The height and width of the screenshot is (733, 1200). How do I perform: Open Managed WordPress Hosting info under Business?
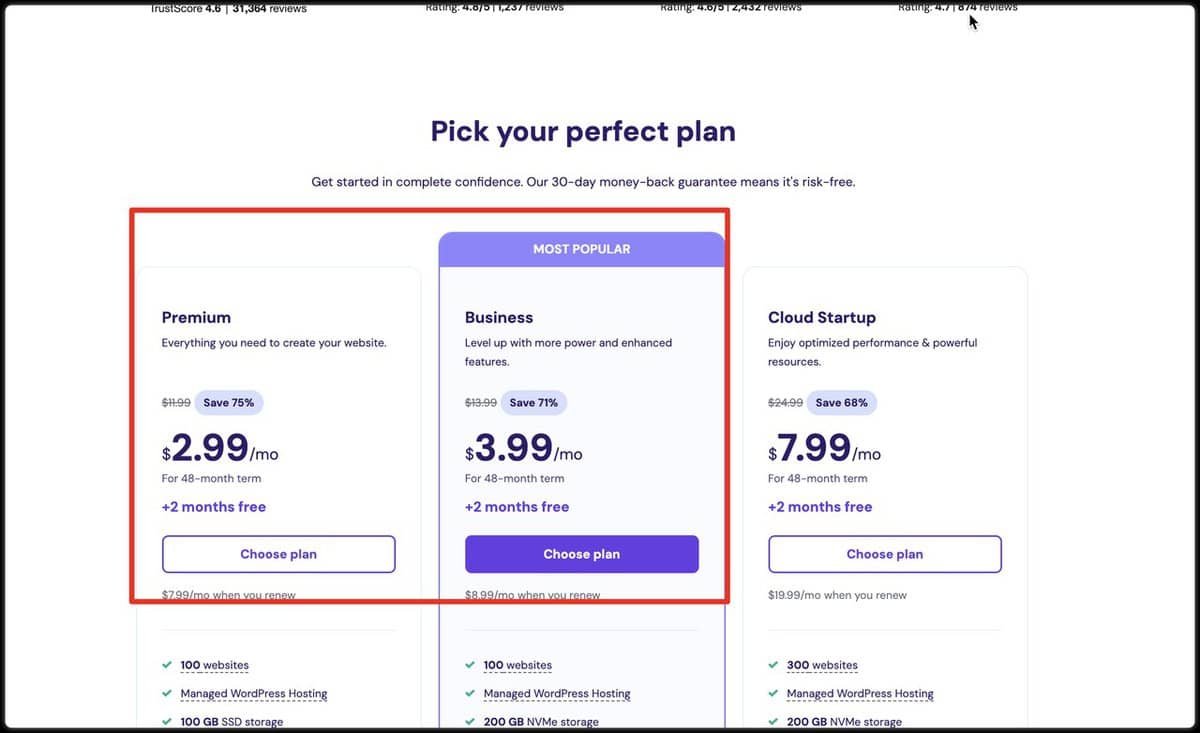tap(557, 693)
